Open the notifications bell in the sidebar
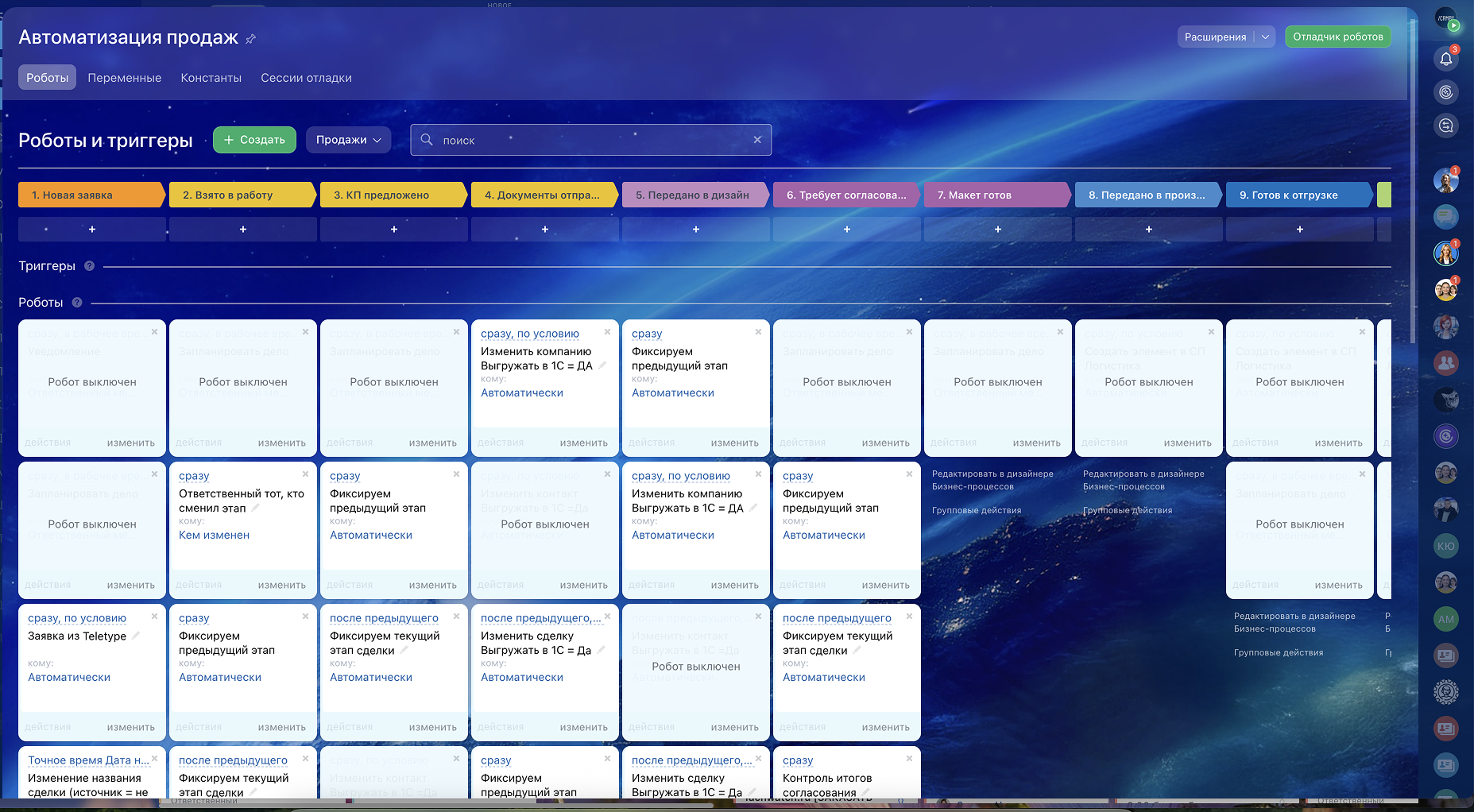 click(x=1446, y=58)
